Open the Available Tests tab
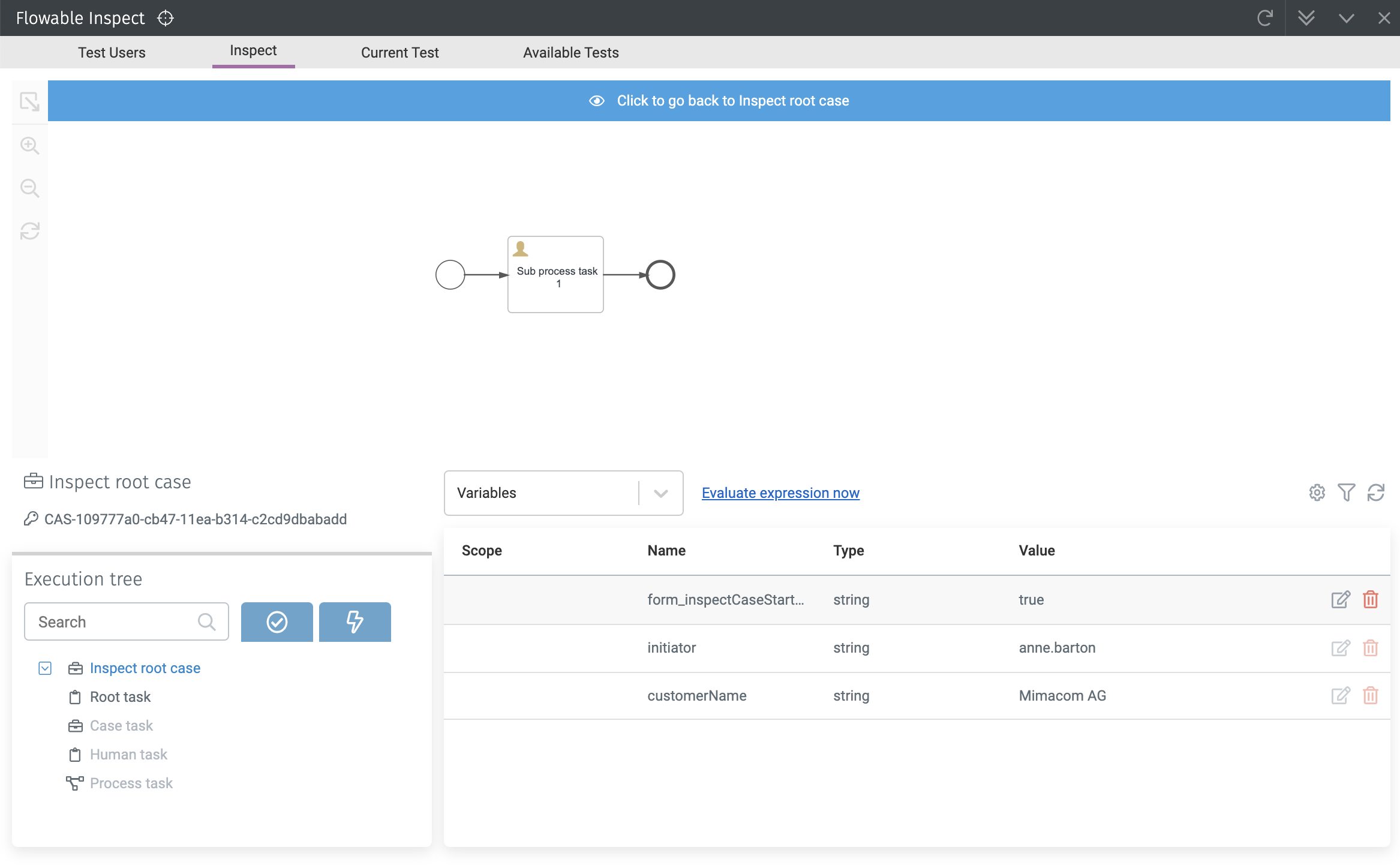 [x=570, y=52]
